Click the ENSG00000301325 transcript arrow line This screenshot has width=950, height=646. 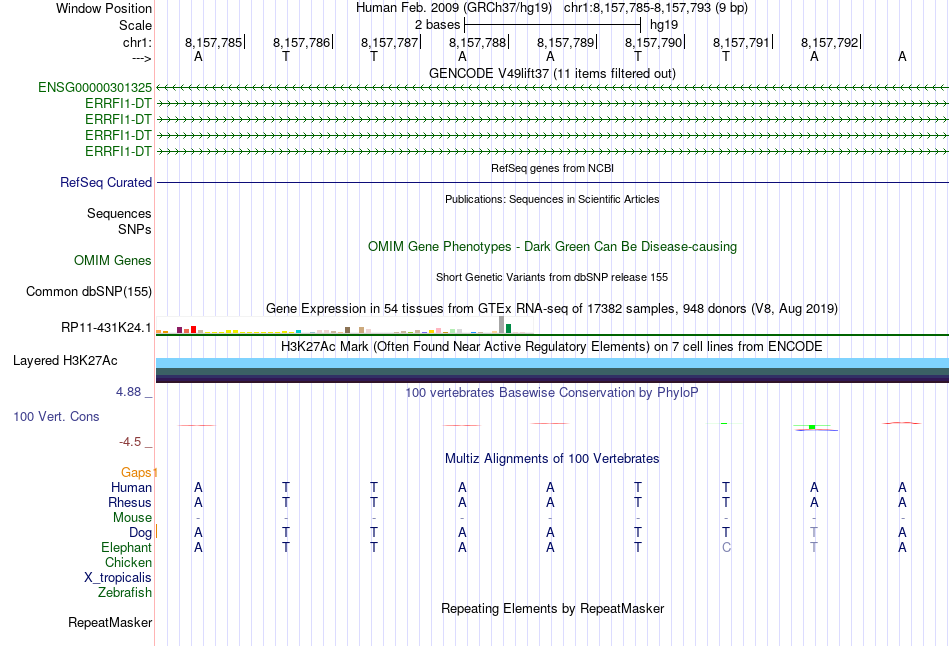click(552, 88)
